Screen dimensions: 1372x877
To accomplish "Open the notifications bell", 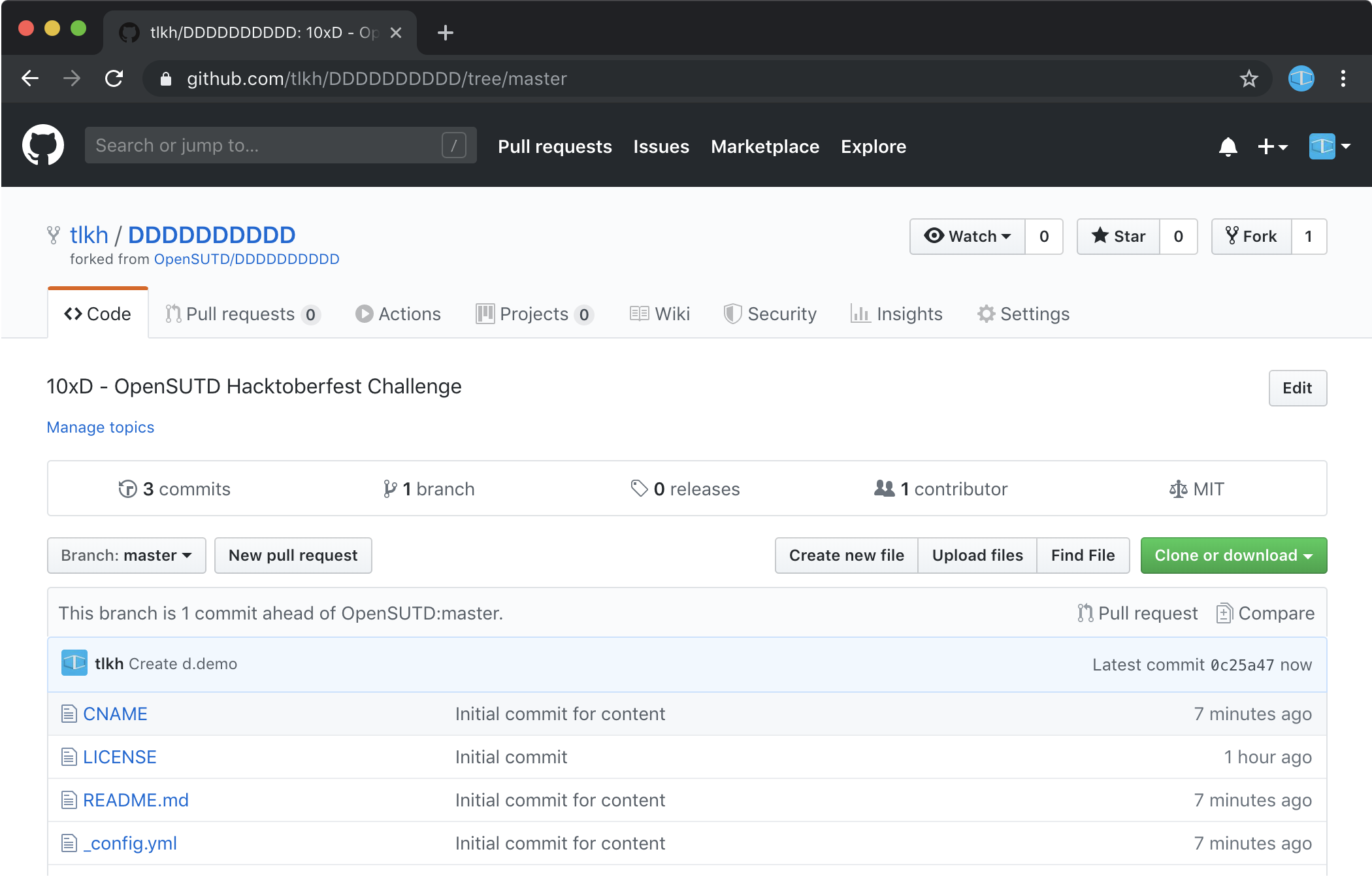I will pos(1228,146).
